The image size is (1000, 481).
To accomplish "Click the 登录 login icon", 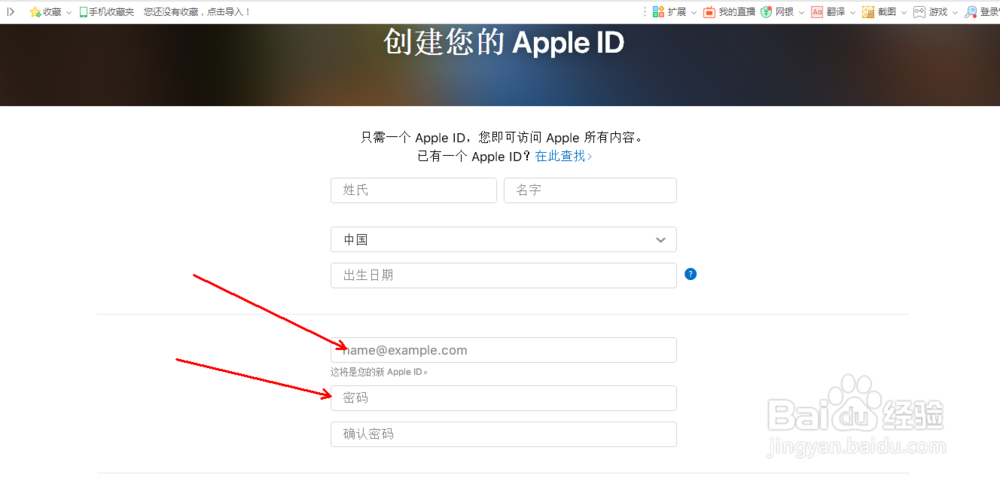I will point(971,12).
